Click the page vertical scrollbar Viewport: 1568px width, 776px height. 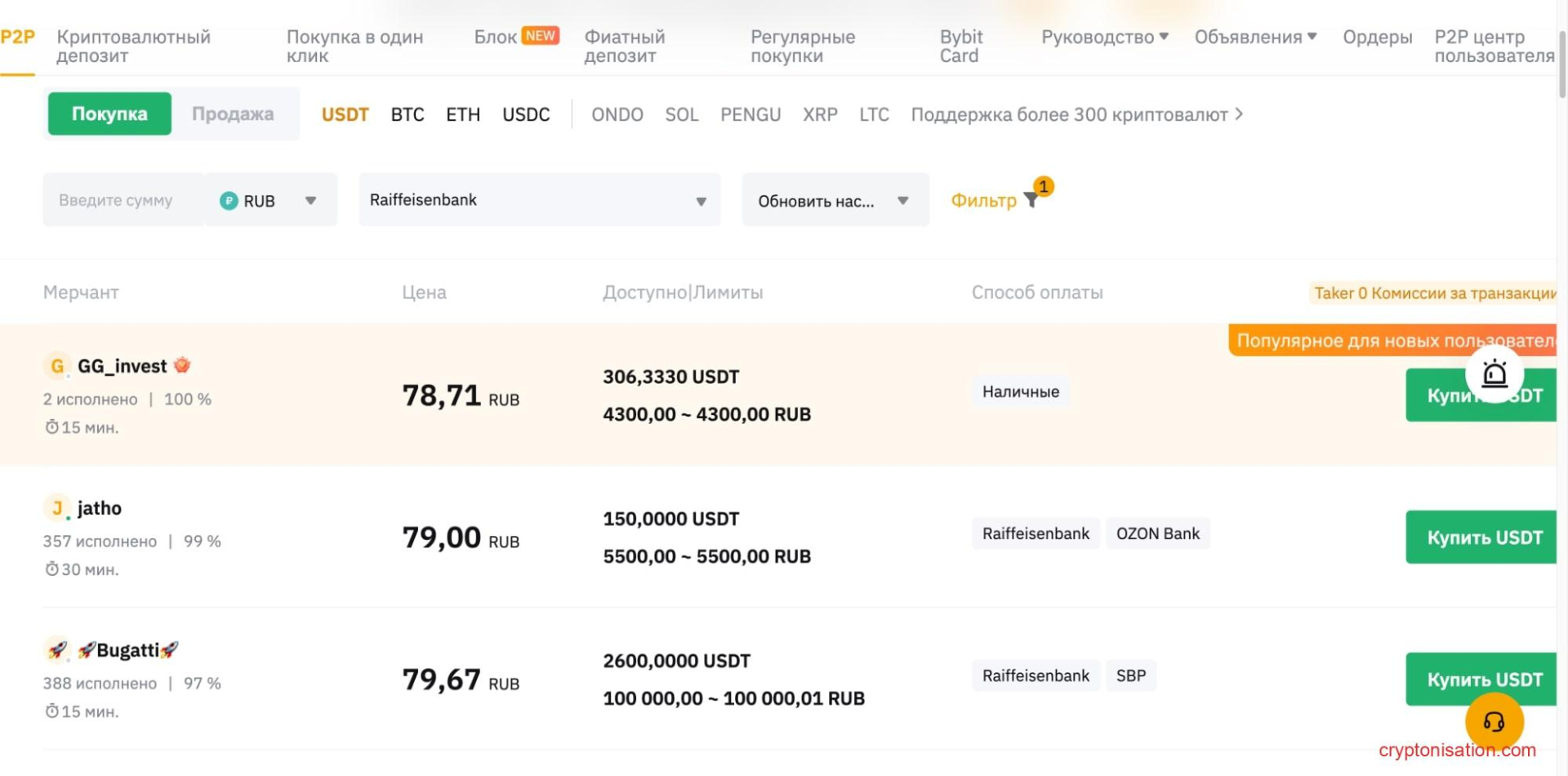1561,65
